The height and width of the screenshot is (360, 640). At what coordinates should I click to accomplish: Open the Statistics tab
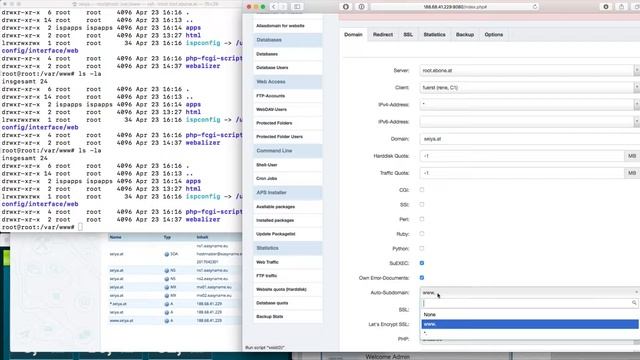434,35
